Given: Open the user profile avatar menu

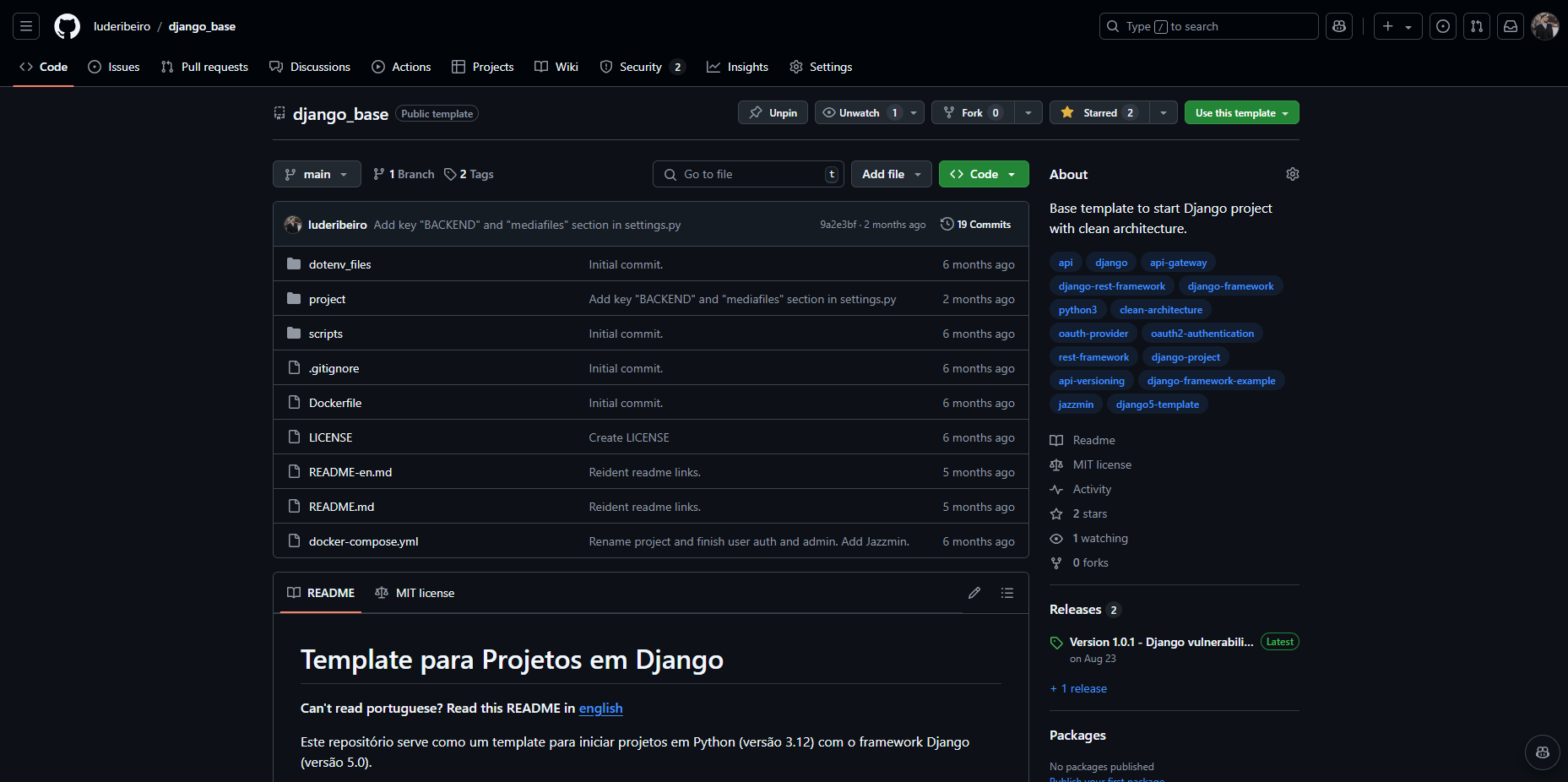Looking at the screenshot, I should click(1545, 26).
